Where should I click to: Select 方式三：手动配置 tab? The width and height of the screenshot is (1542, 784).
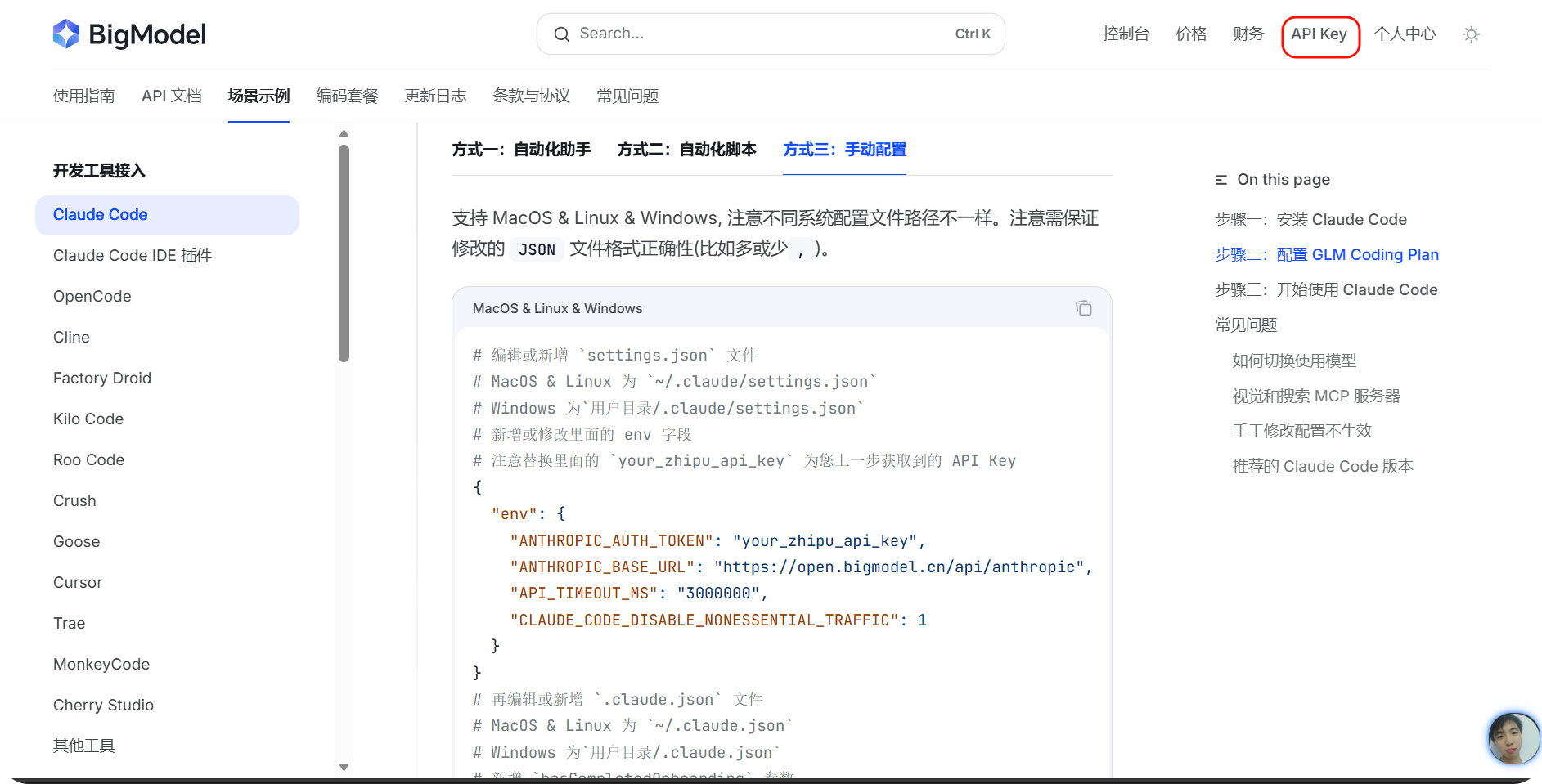click(844, 150)
